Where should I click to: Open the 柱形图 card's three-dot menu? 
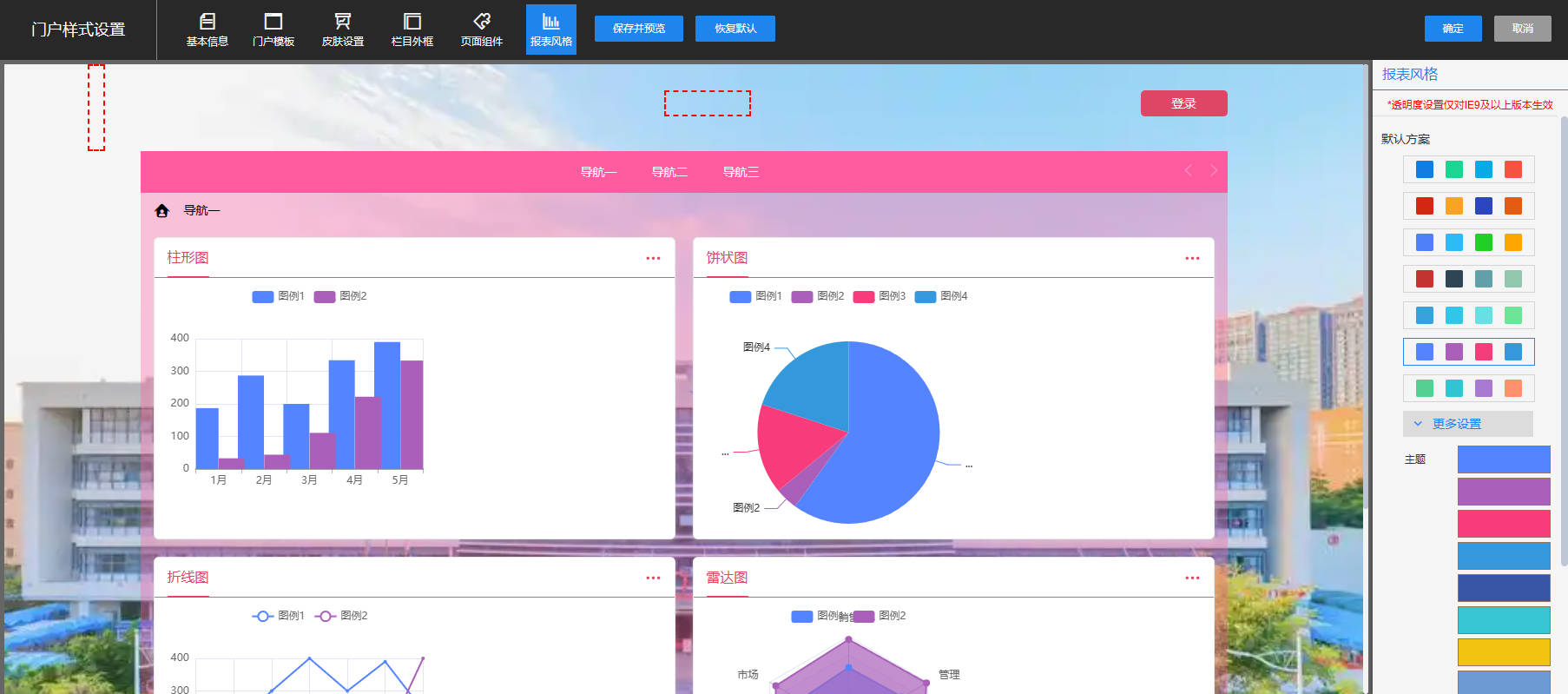click(653, 258)
